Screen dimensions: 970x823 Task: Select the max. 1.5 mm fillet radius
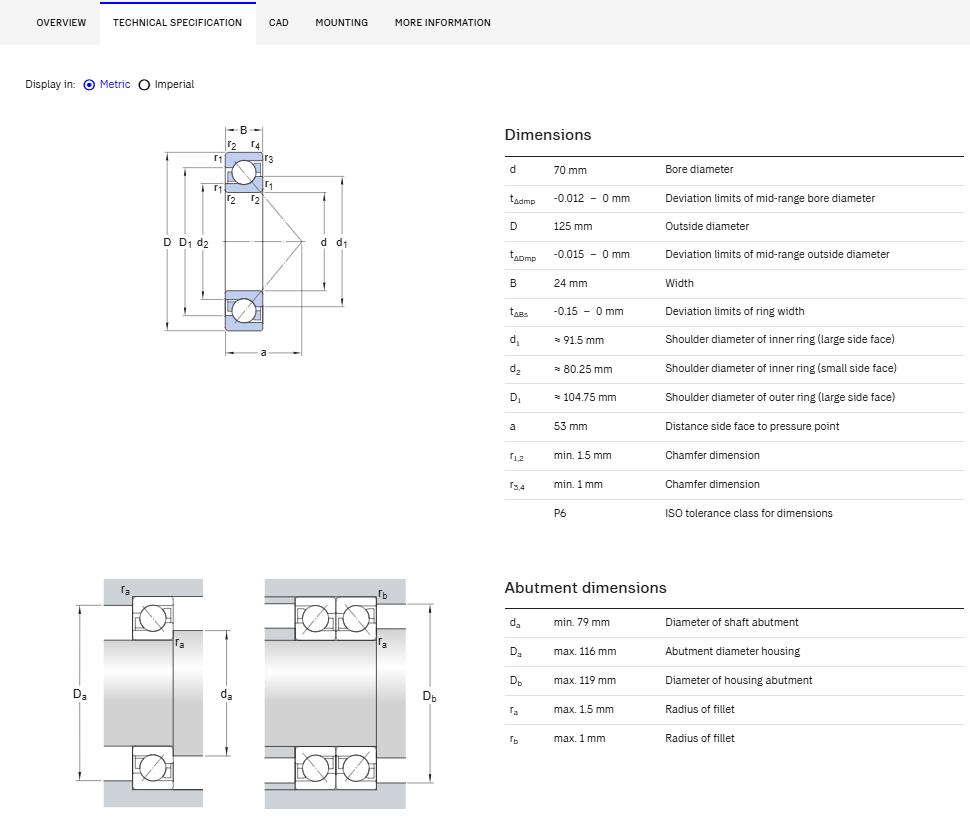[583, 710]
